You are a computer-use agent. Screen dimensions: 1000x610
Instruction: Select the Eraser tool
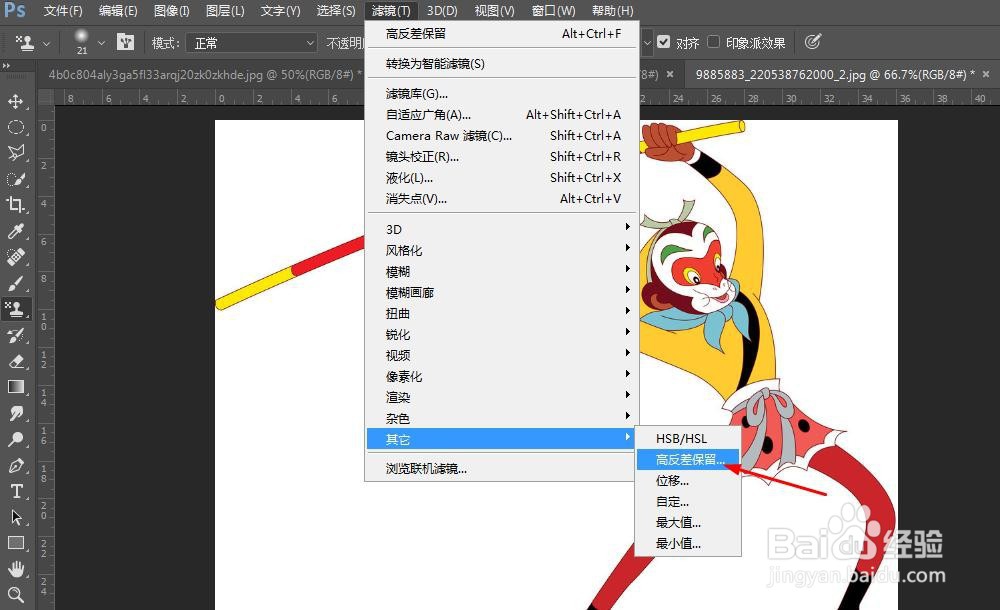[x=15, y=361]
